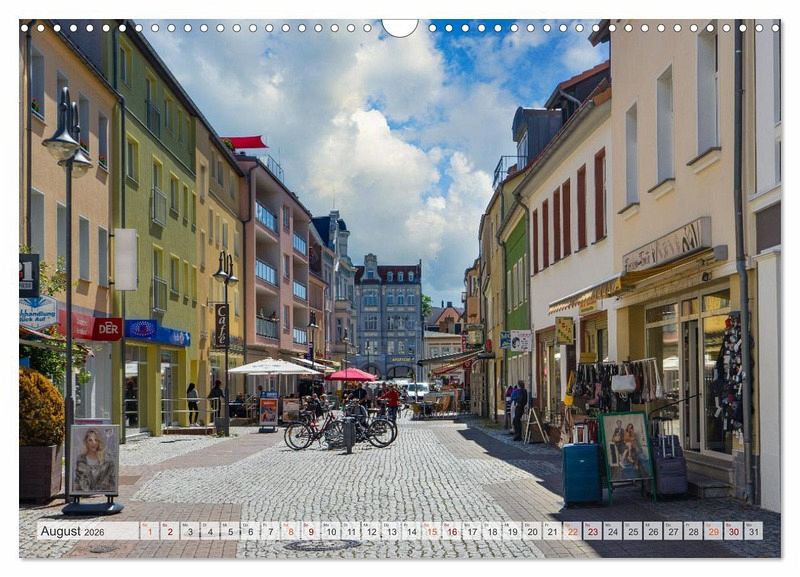Select date 12 in the calendar strip
The image size is (800, 577).
coord(372,531)
